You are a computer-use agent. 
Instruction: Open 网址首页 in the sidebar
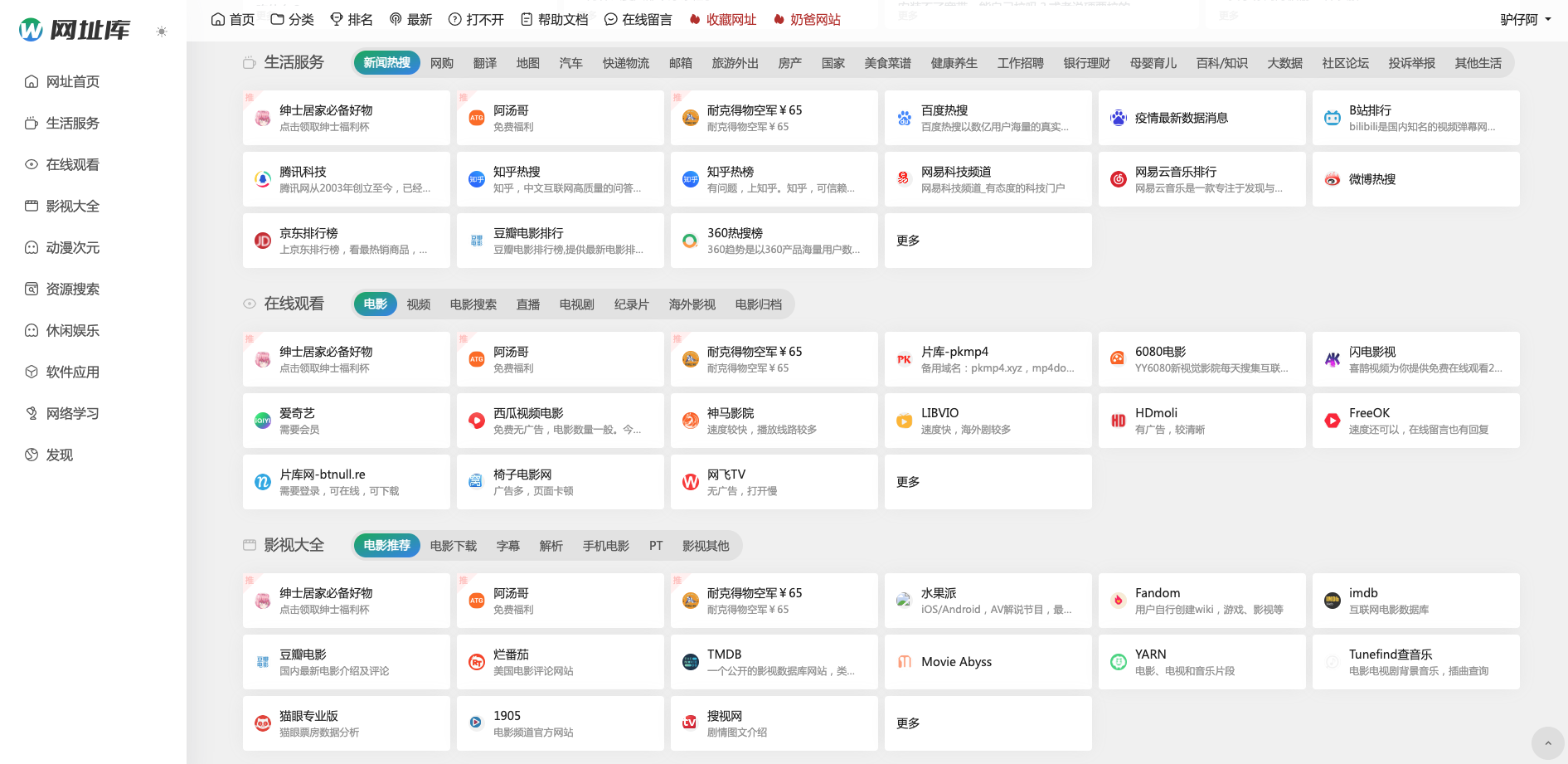click(x=73, y=81)
